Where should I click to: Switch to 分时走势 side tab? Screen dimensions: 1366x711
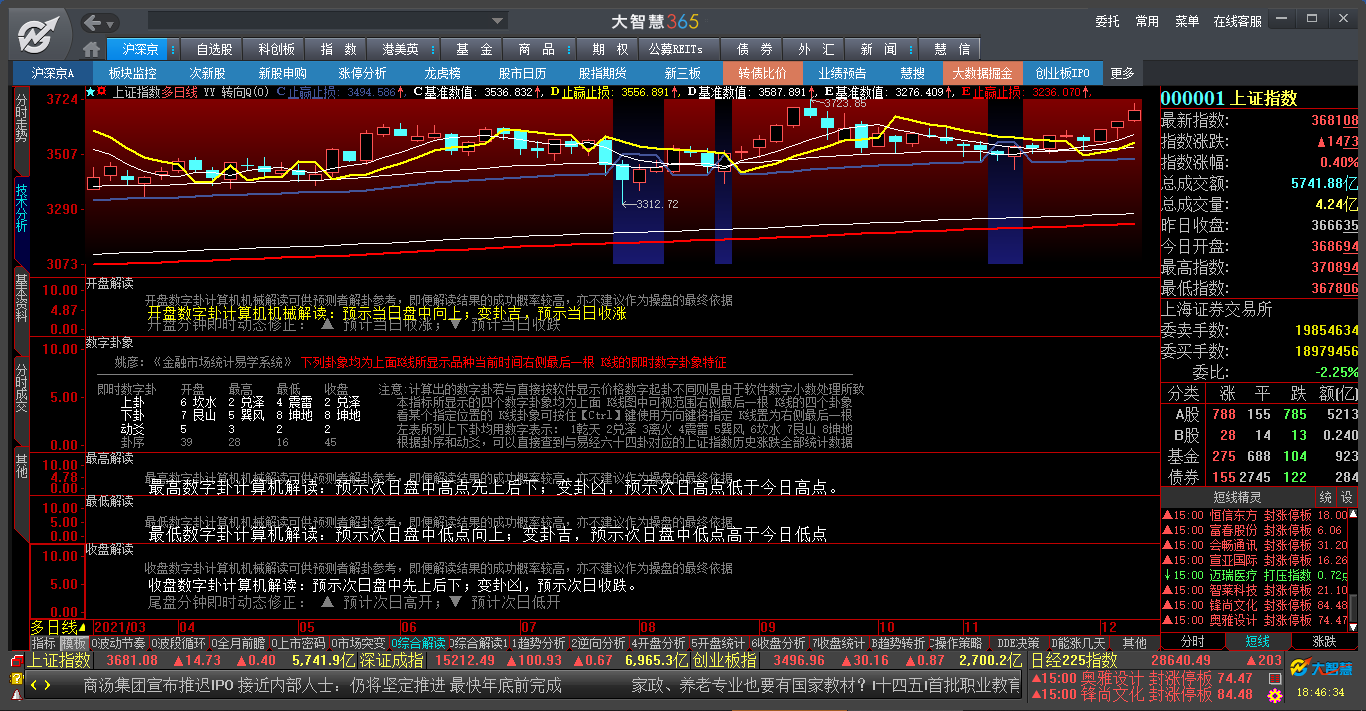click(x=21, y=131)
